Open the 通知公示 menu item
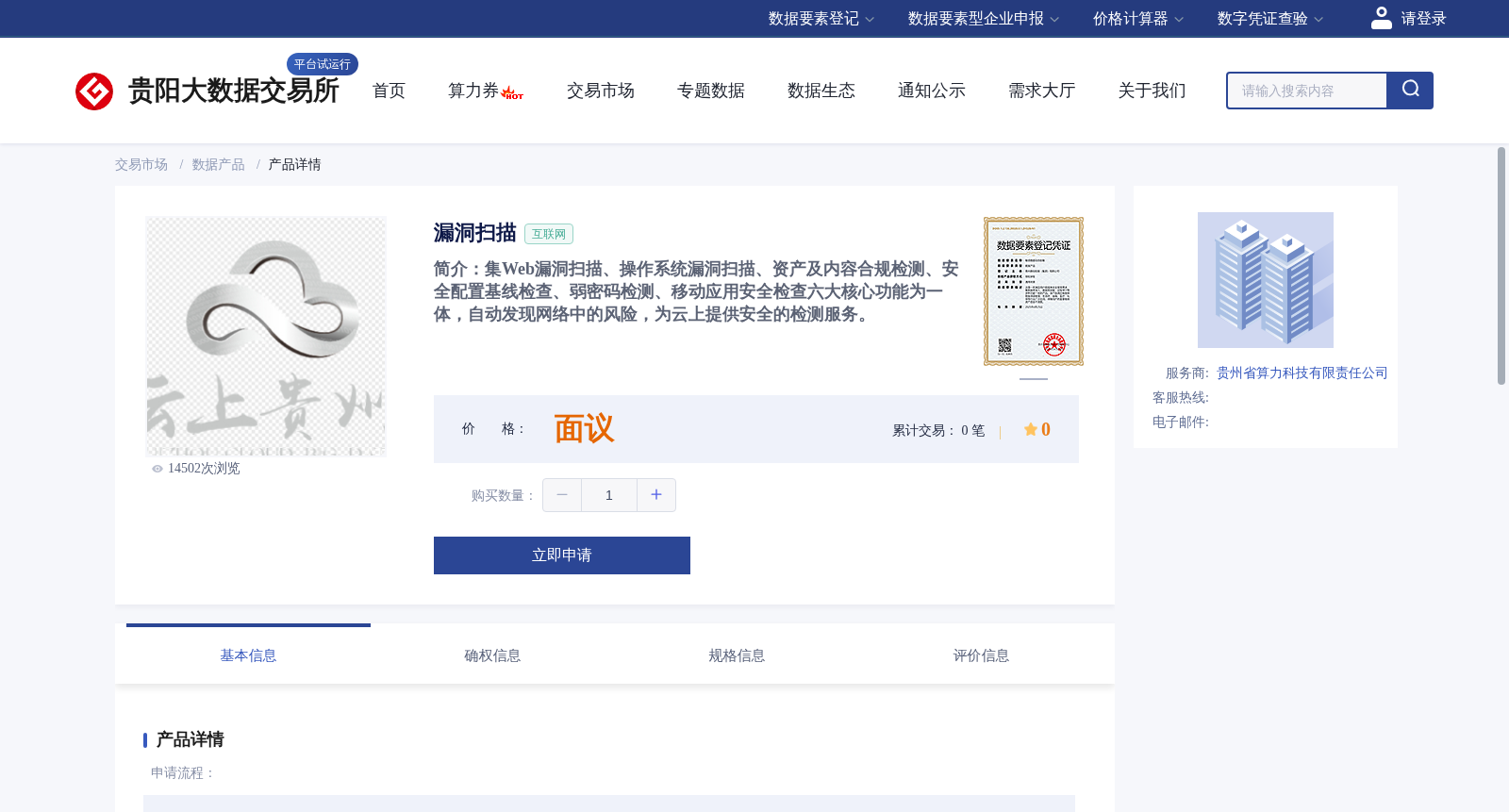 (932, 91)
